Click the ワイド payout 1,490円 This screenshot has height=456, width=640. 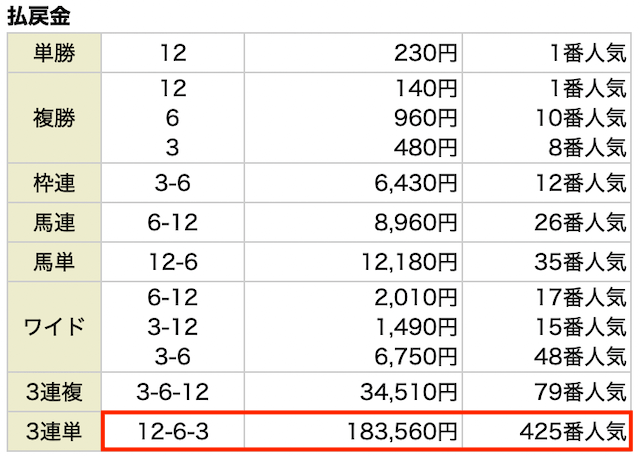pos(416,327)
